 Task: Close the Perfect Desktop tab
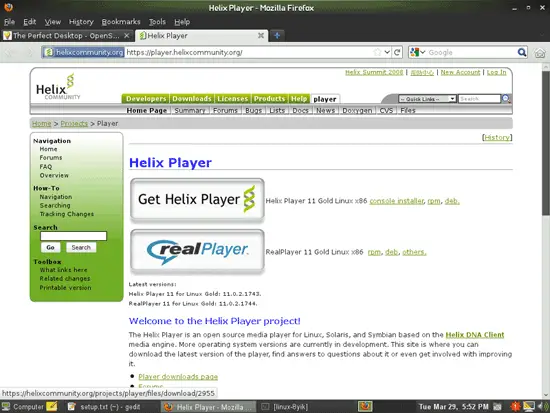pyautogui.click(x=127, y=35)
